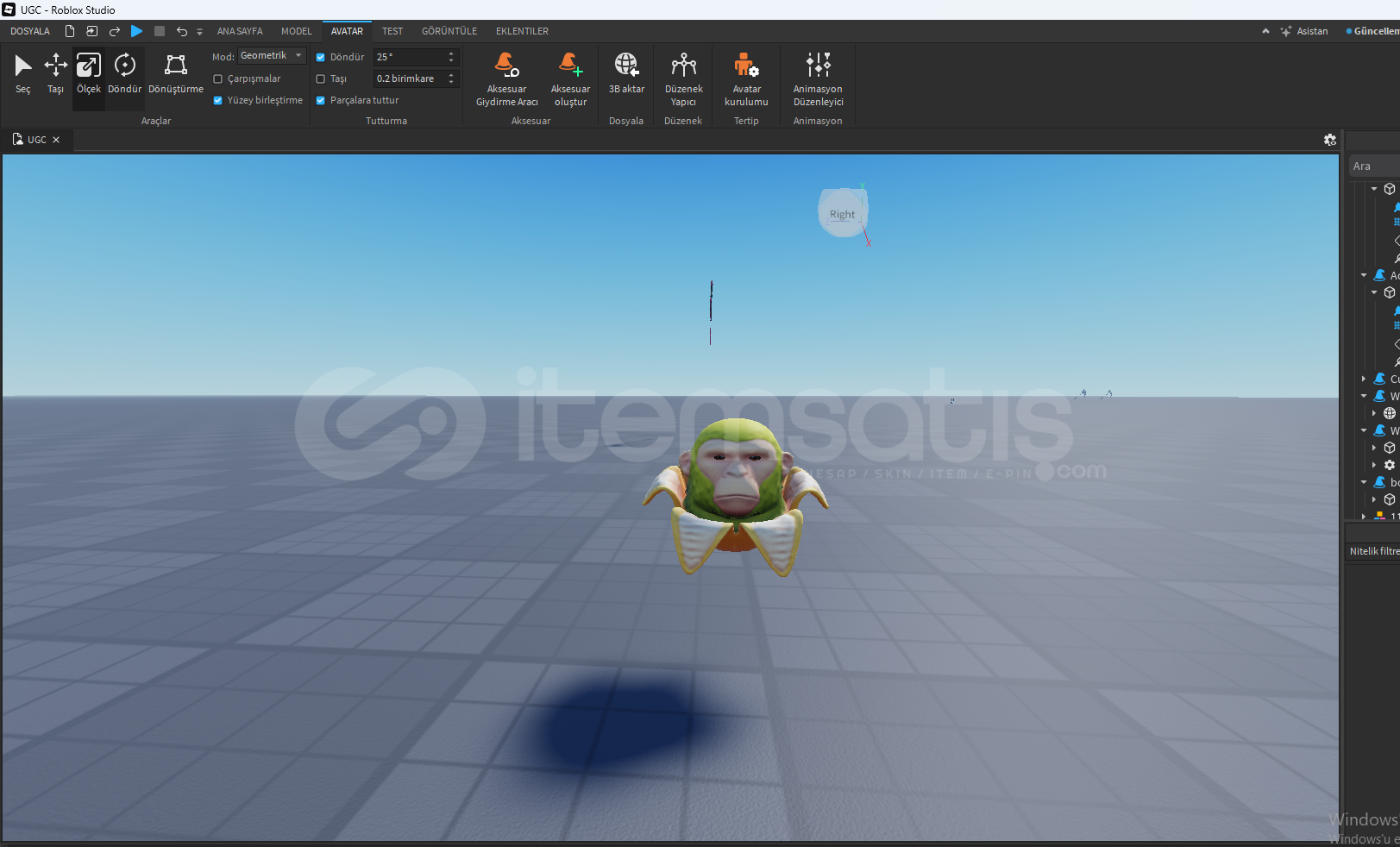The width and height of the screenshot is (1400, 847).
Task: Disable the Döndür snapping checkbox
Action: tap(321, 57)
